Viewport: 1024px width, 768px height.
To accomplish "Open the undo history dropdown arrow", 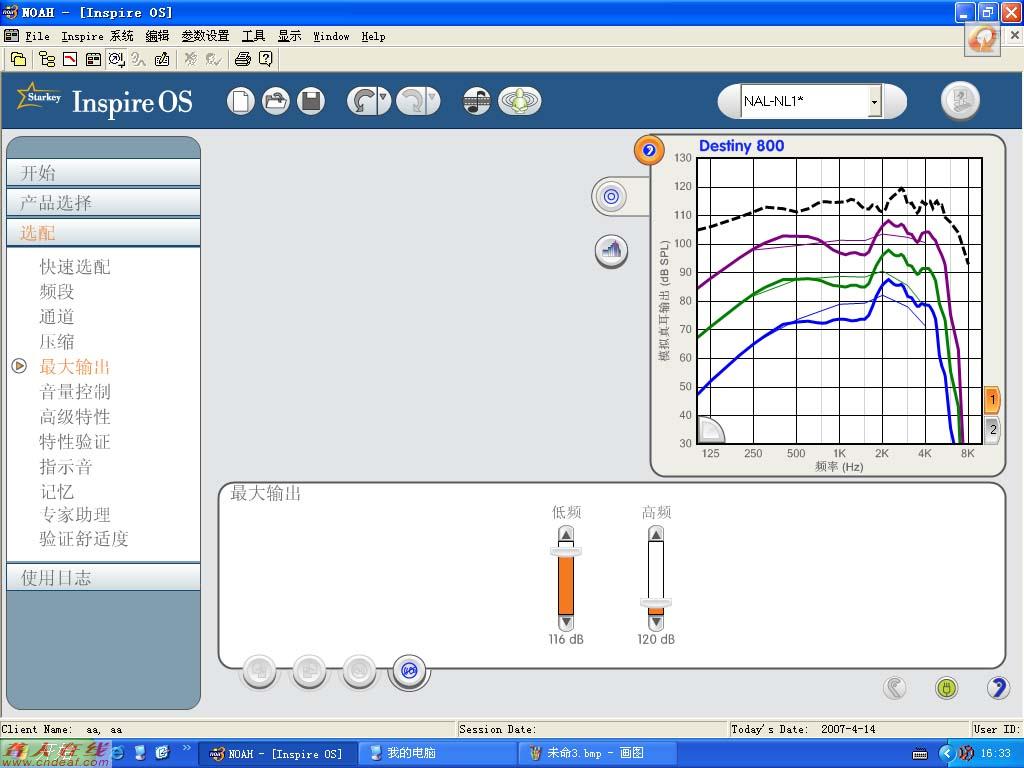I will (x=383, y=100).
